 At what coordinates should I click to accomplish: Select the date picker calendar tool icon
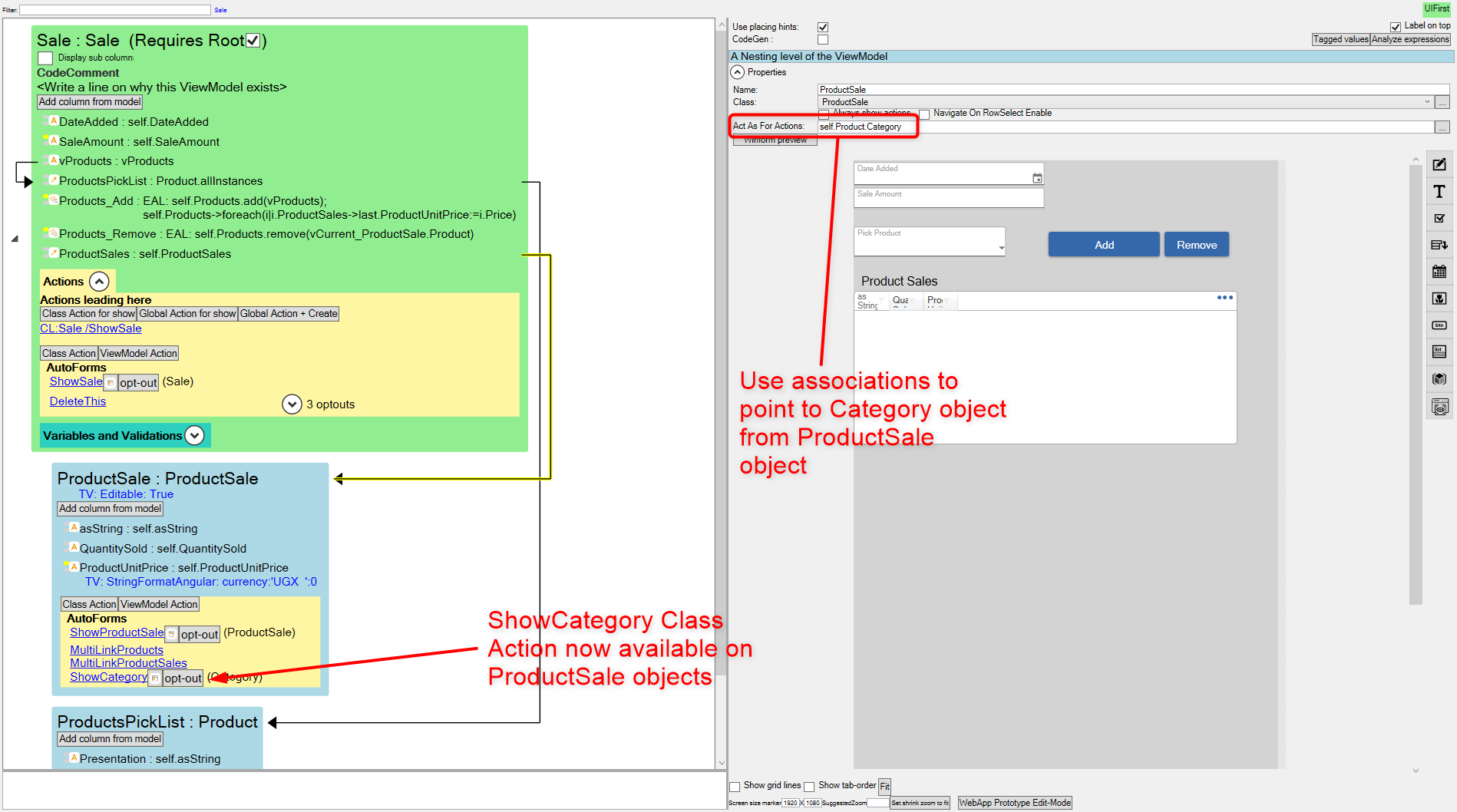(x=1439, y=272)
